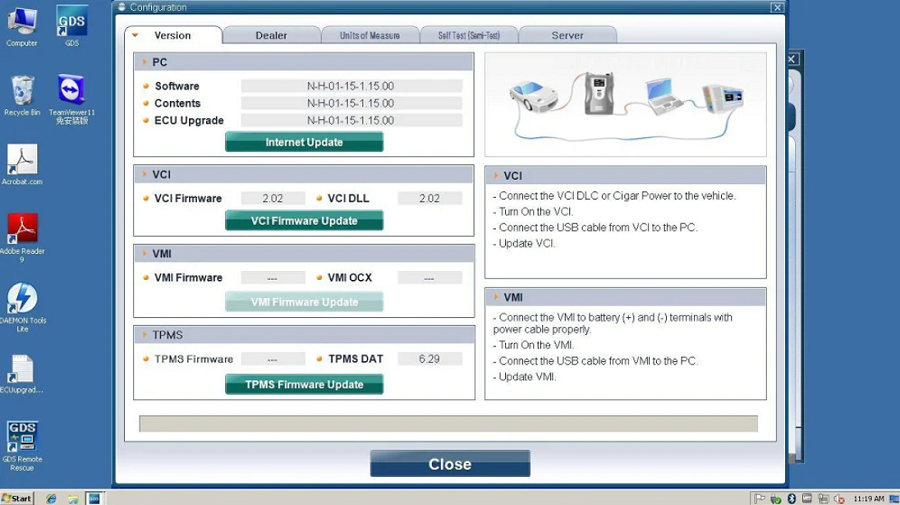Switch to the Dealer tab
This screenshot has width=900, height=505.
coord(271,35)
